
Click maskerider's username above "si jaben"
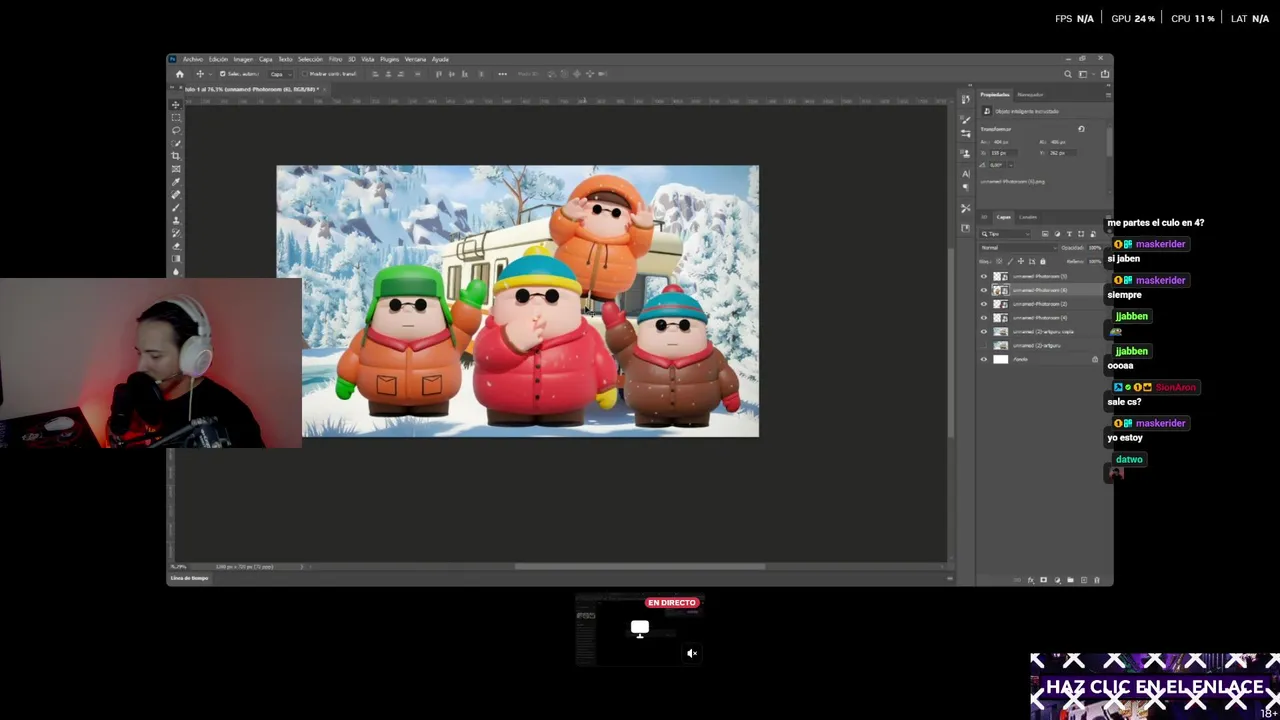(x=1160, y=244)
